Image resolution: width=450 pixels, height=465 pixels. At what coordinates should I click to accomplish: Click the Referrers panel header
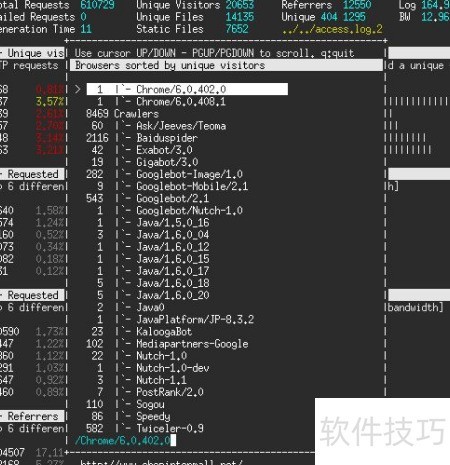[32, 416]
